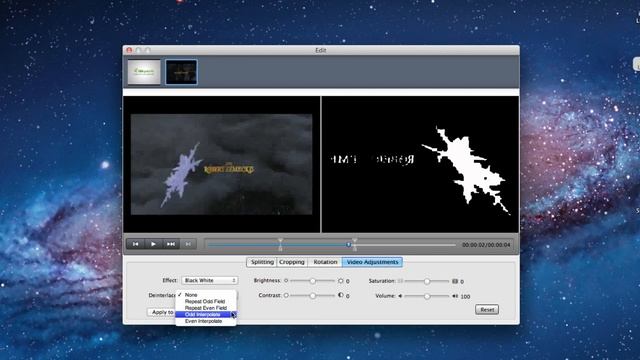This screenshot has height=360, width=640.
Task: Select the second dark clip thumbnail
Action: tap(181, 72)
